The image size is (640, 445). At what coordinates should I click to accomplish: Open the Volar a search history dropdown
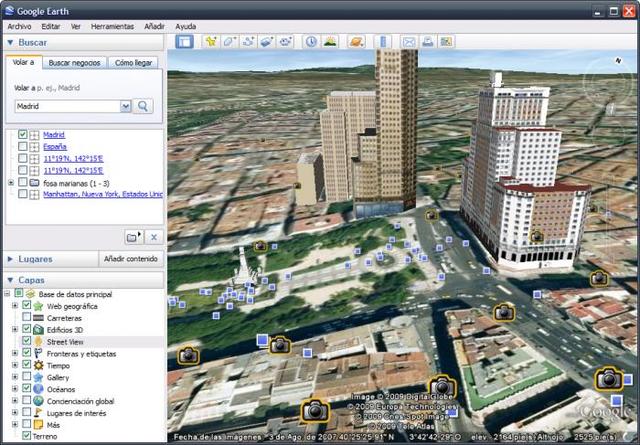[x=125, y=107]
